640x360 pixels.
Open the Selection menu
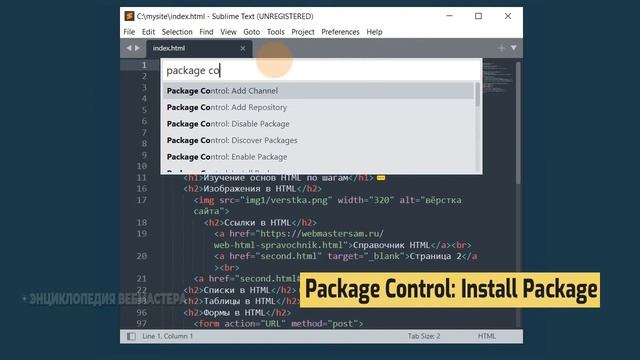(177, 32)
